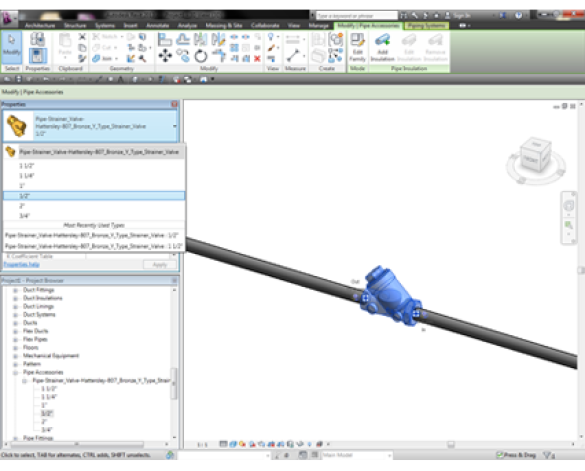Expand the Flex Pipes tree node
The image size is (585, 471).
pyautogui.click(x=16, y=340)
